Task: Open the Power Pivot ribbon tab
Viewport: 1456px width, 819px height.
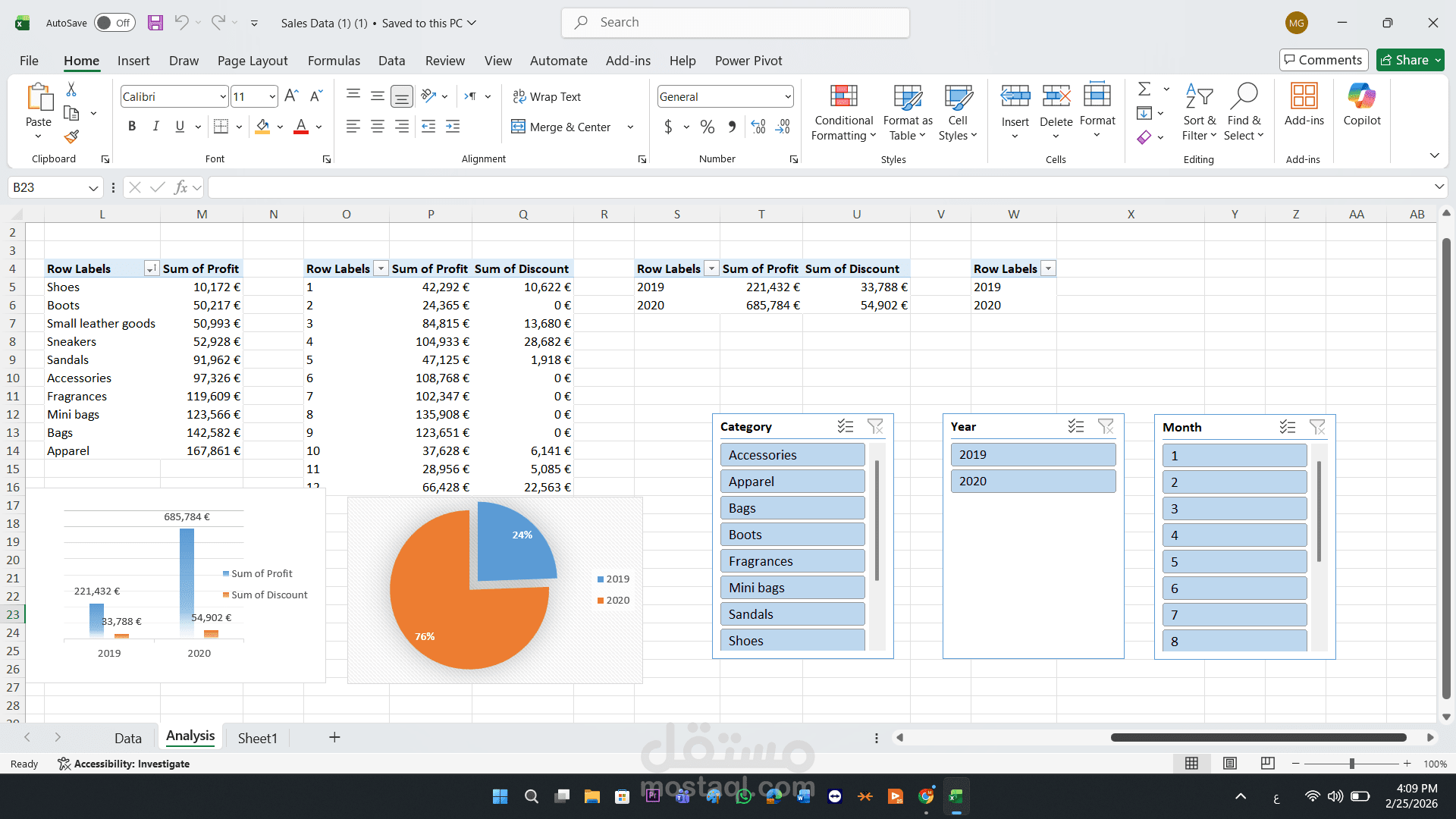Action: [748, 61]
